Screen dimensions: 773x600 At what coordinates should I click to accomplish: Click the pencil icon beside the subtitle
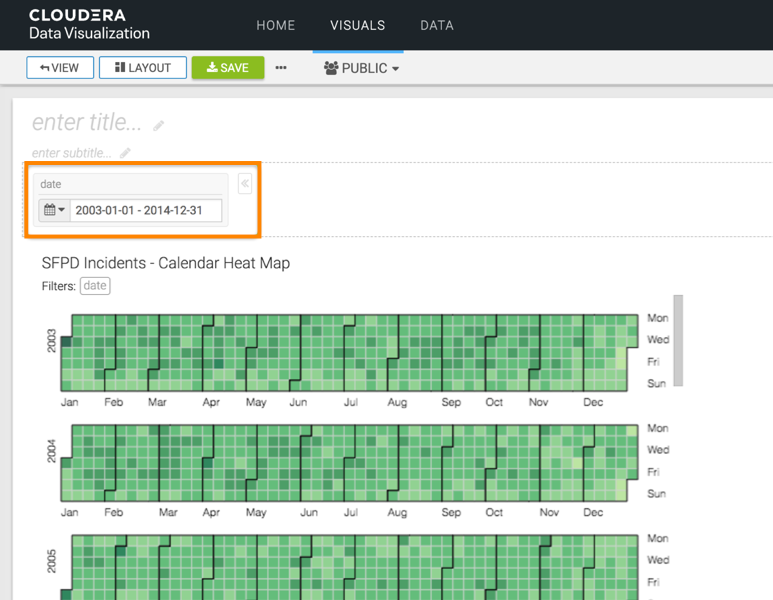(x=125, y=153)
